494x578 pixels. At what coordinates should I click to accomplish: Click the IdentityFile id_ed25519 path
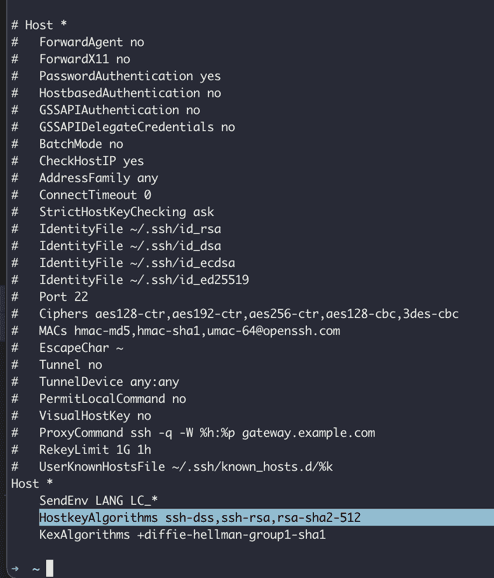189,280
